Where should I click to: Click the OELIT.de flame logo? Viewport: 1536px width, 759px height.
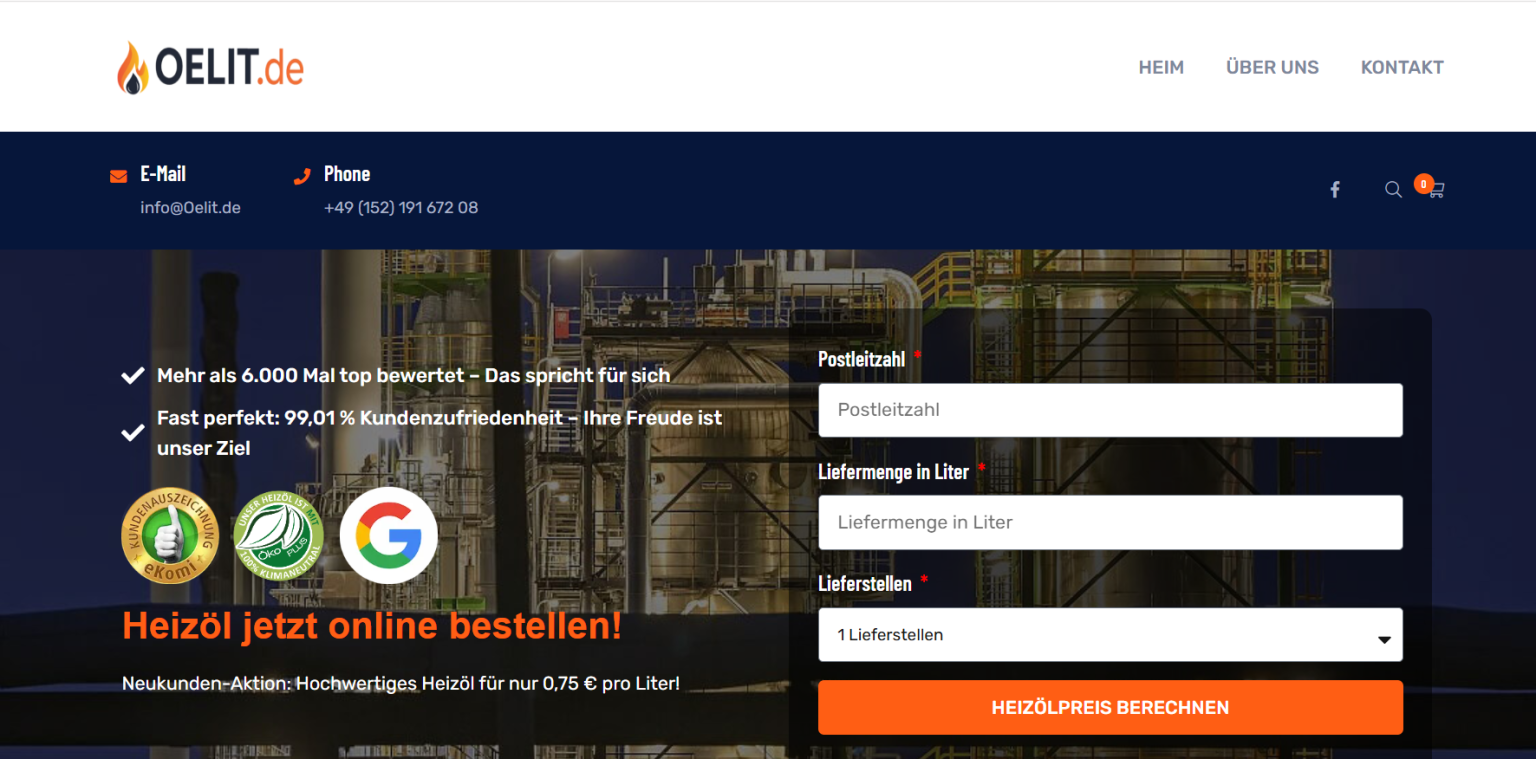point(209,68)
